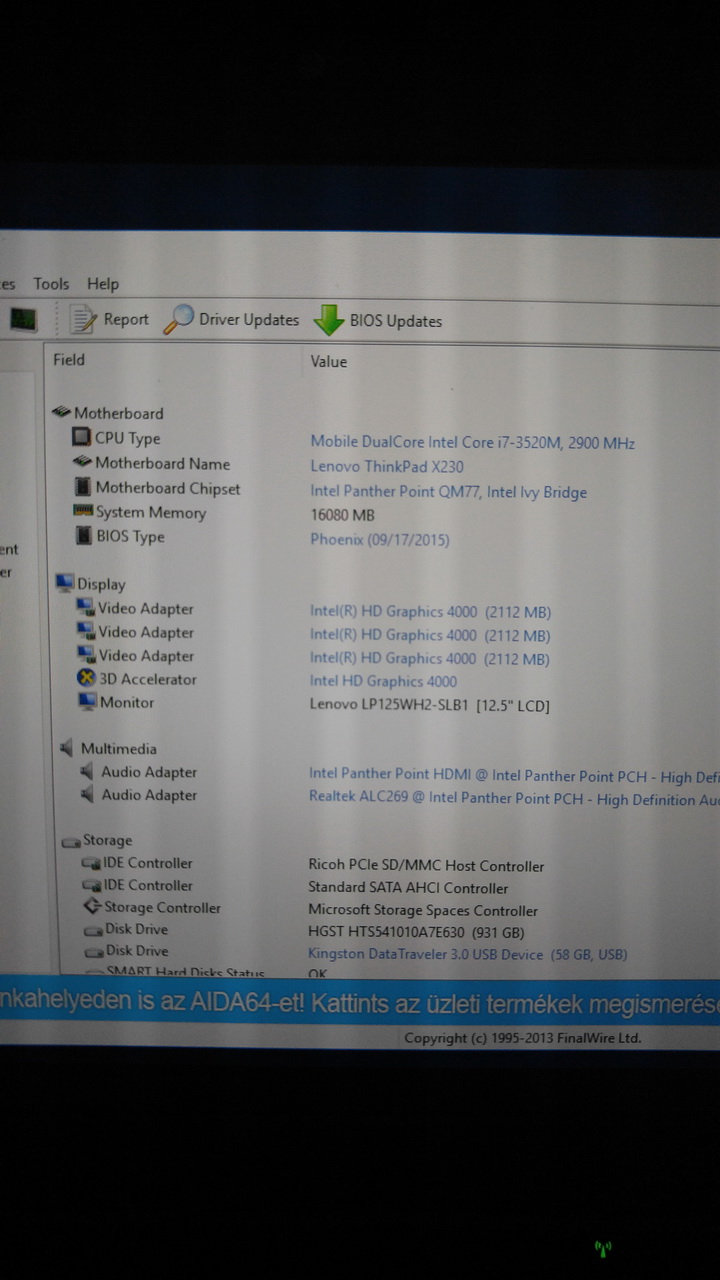Click the CPU Type row icon
This screenshot has height=1280, width=720.
[x=82, y=437]
